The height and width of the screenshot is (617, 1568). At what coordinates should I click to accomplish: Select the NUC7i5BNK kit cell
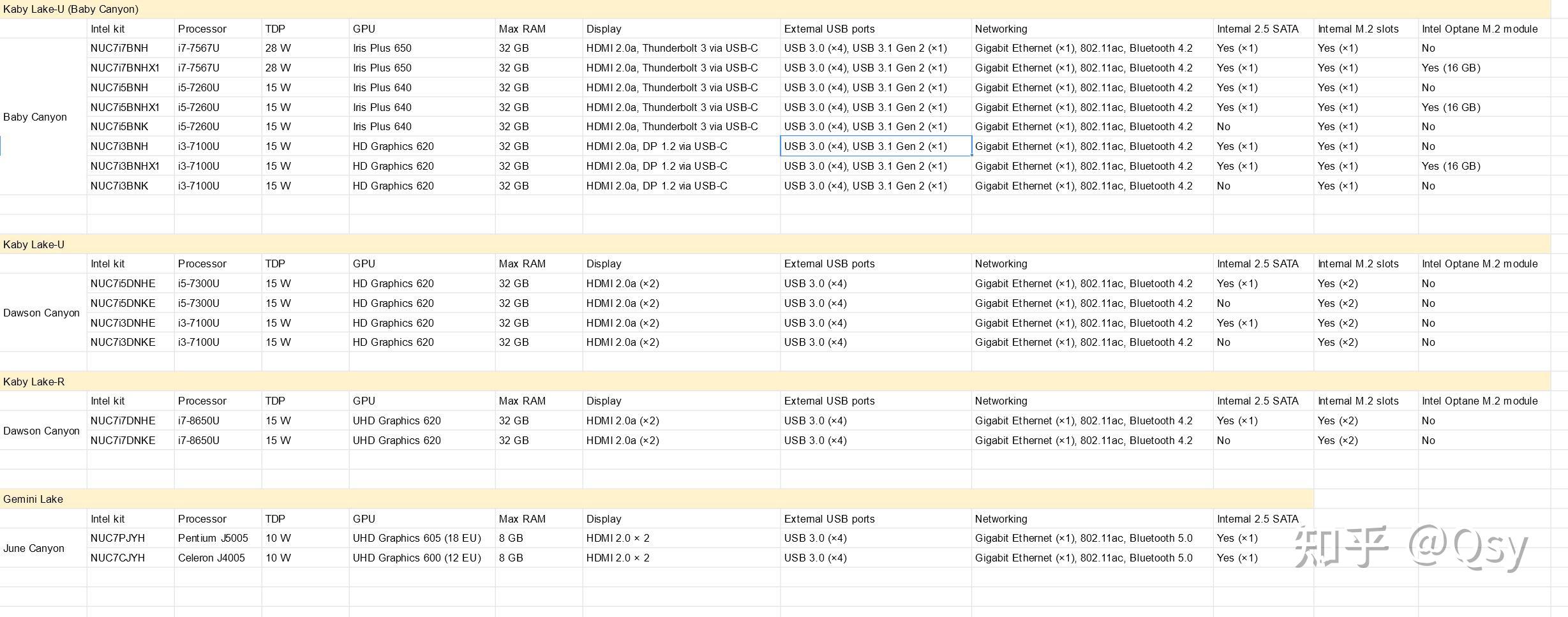coord(119,126)
